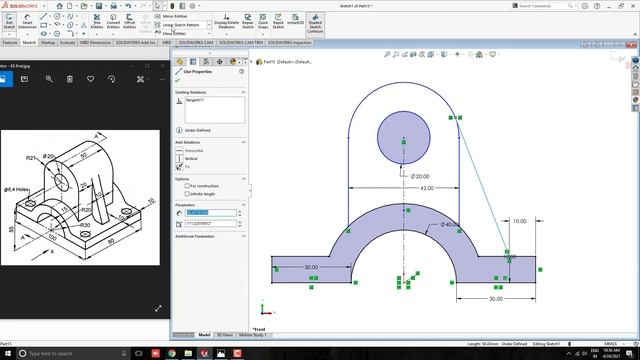This screenshot has width=640, height=360.
Task: Confirm Line Properties with green checkmark
Action: pos(178,80)
